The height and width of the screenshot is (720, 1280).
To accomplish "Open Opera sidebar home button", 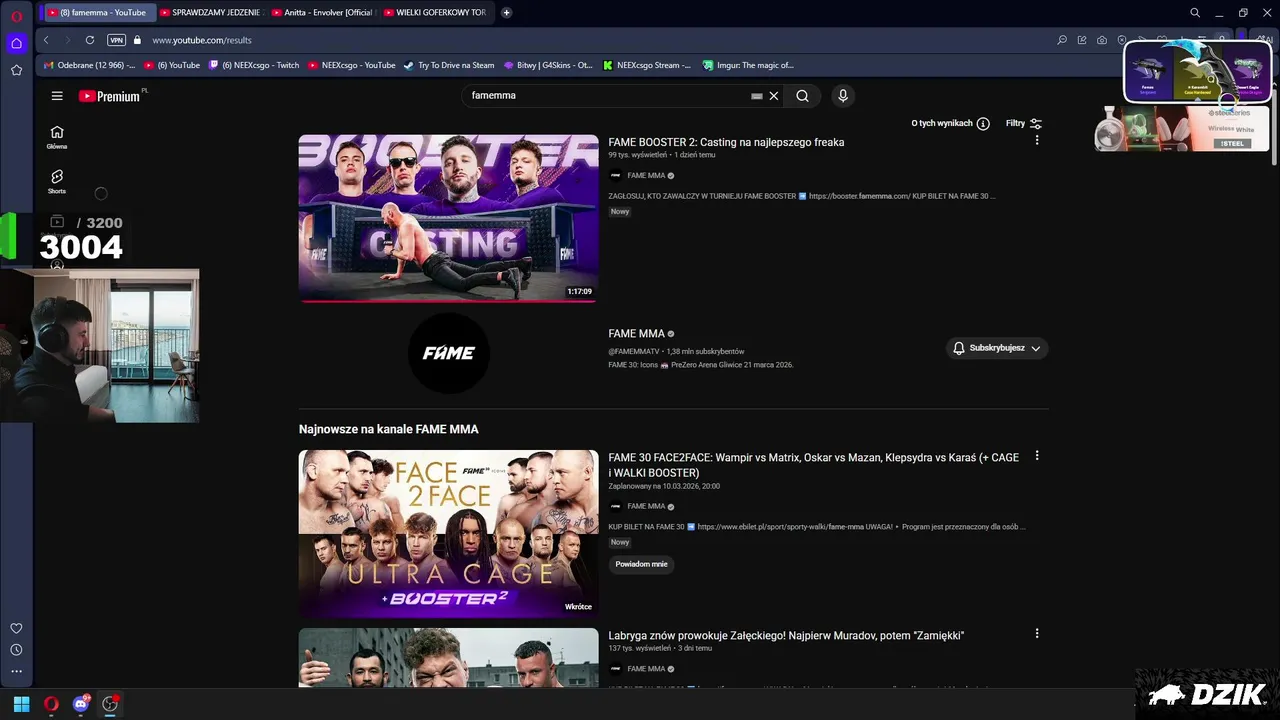I will [16, 43].
